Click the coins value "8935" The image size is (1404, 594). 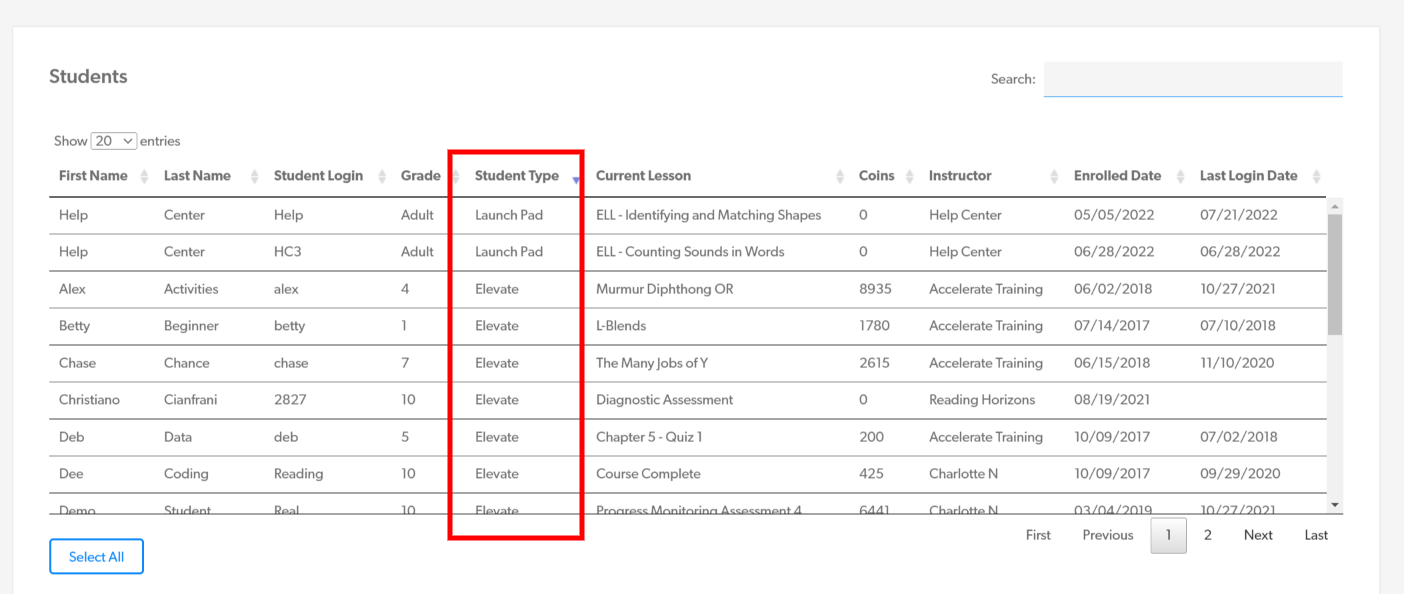tap(875, 289)
